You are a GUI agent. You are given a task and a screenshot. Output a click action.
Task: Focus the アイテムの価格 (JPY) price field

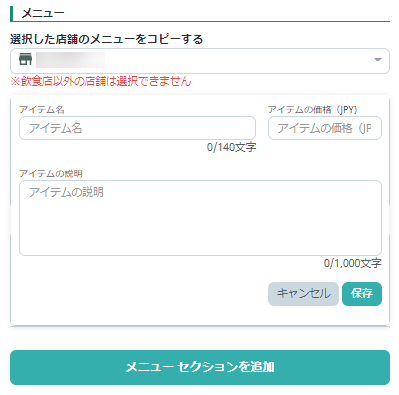325,128
